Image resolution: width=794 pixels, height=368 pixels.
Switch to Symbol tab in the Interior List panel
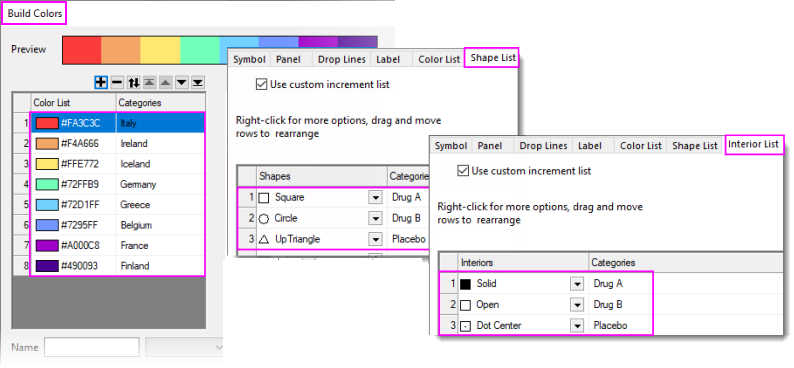click(x=451, y=146)
